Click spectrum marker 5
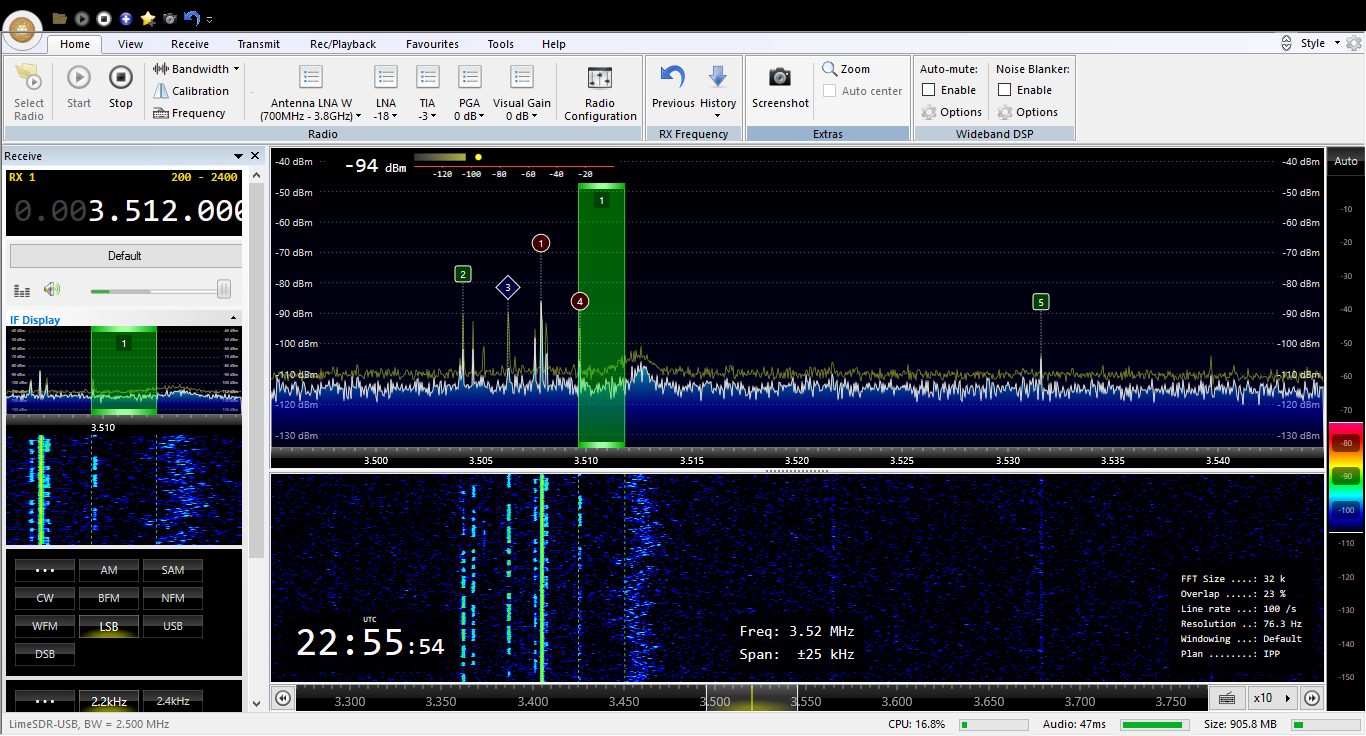Screen dimensions: 1366x736 coord(1041,302)
